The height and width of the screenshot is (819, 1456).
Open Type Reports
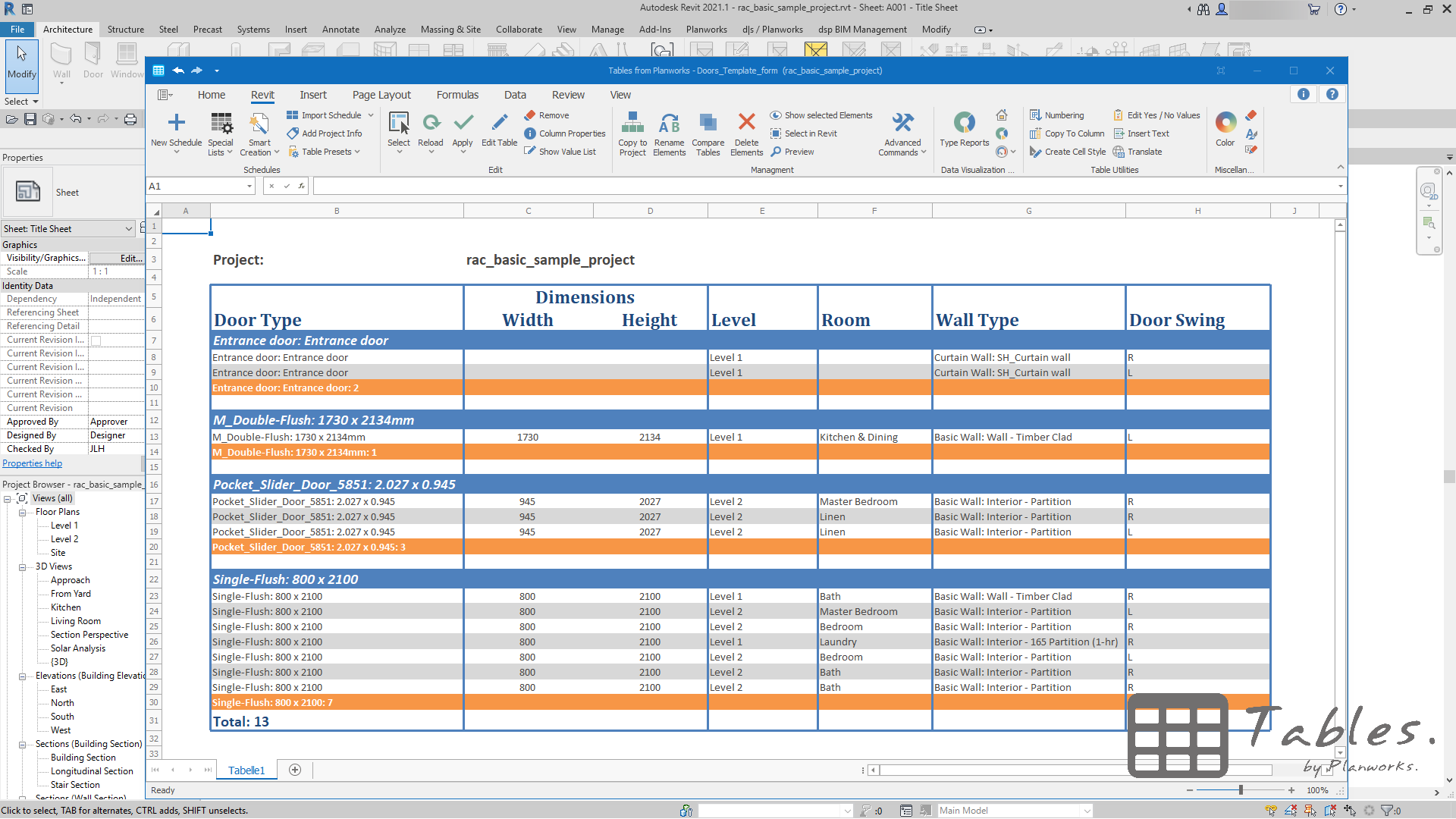click(x=963, y=129)
